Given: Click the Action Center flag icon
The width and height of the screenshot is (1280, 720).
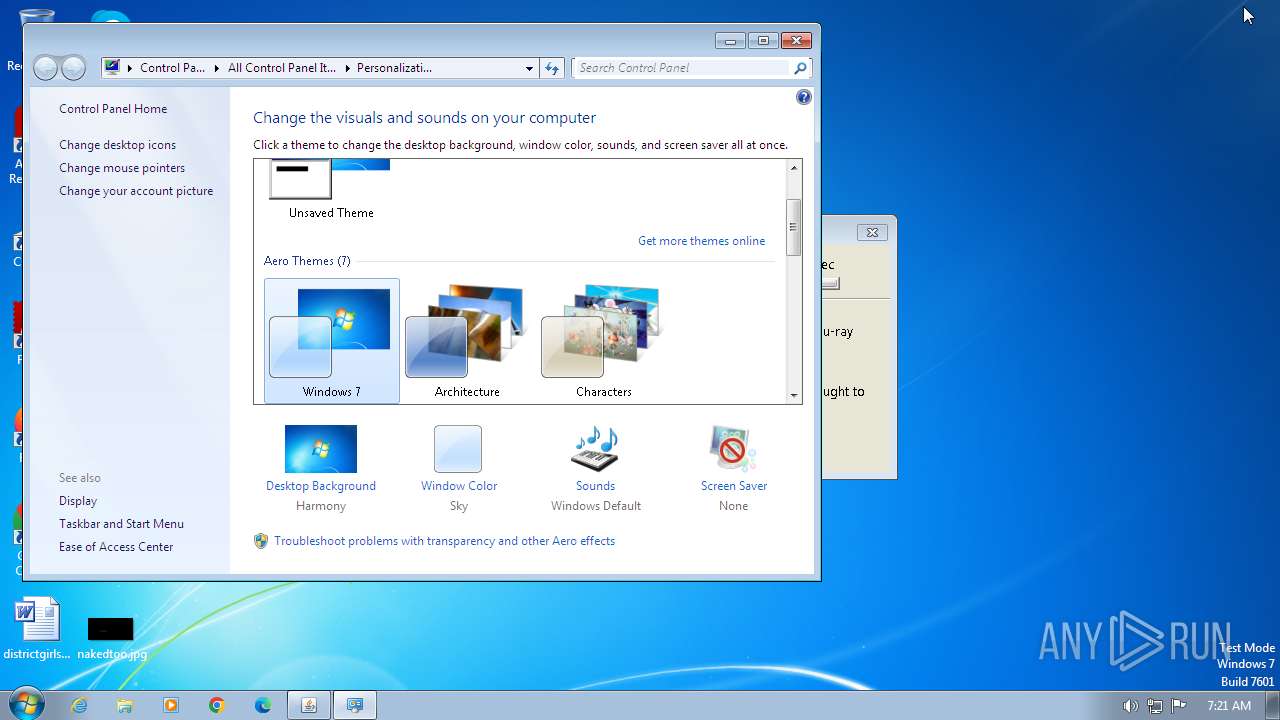Looking at the screenshot, I should 1179,705.
